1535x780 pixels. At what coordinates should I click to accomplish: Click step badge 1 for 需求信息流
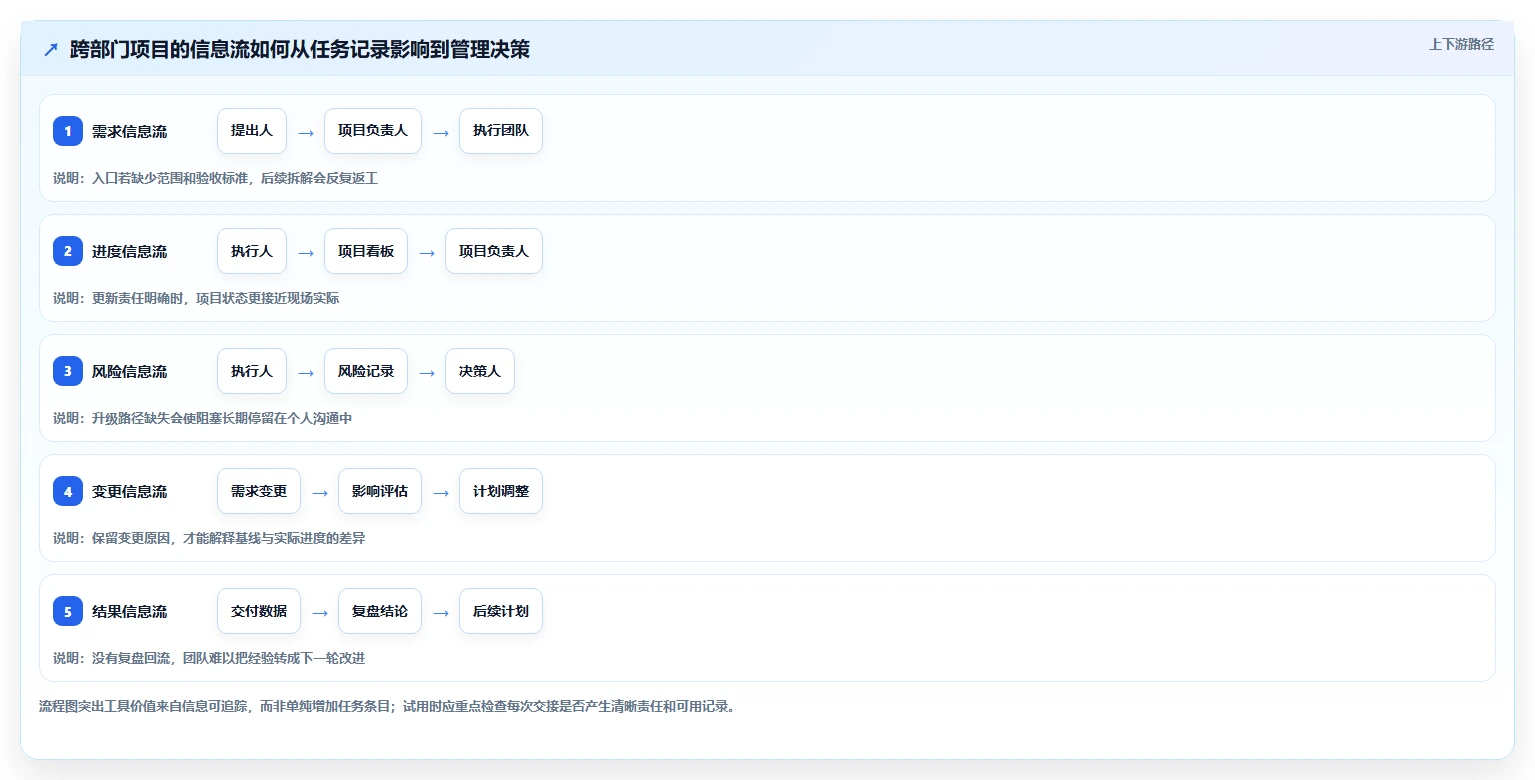tap(68, 131)
